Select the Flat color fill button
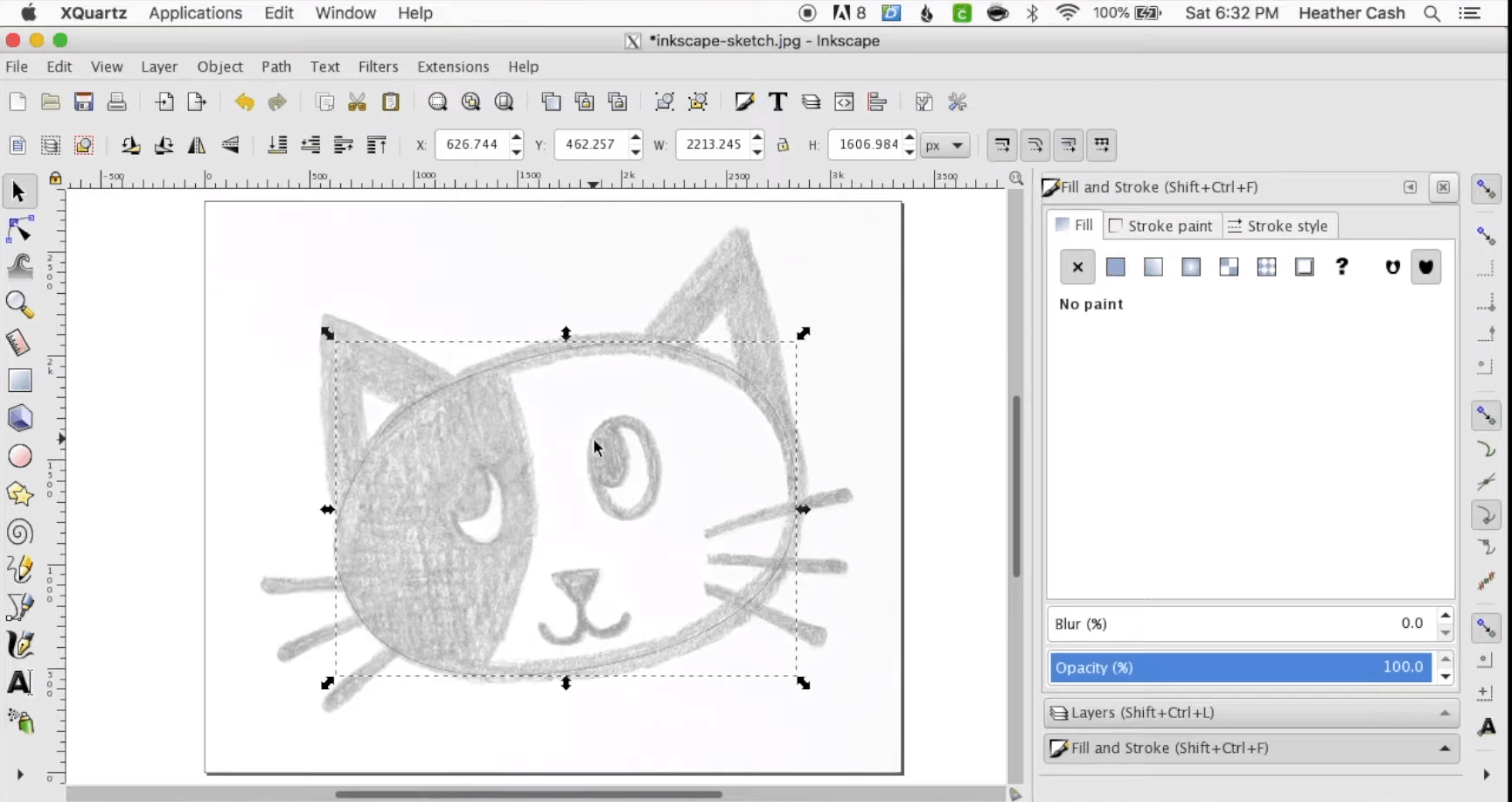Viewport: 1512px width, 802px height. point(1115,268)
